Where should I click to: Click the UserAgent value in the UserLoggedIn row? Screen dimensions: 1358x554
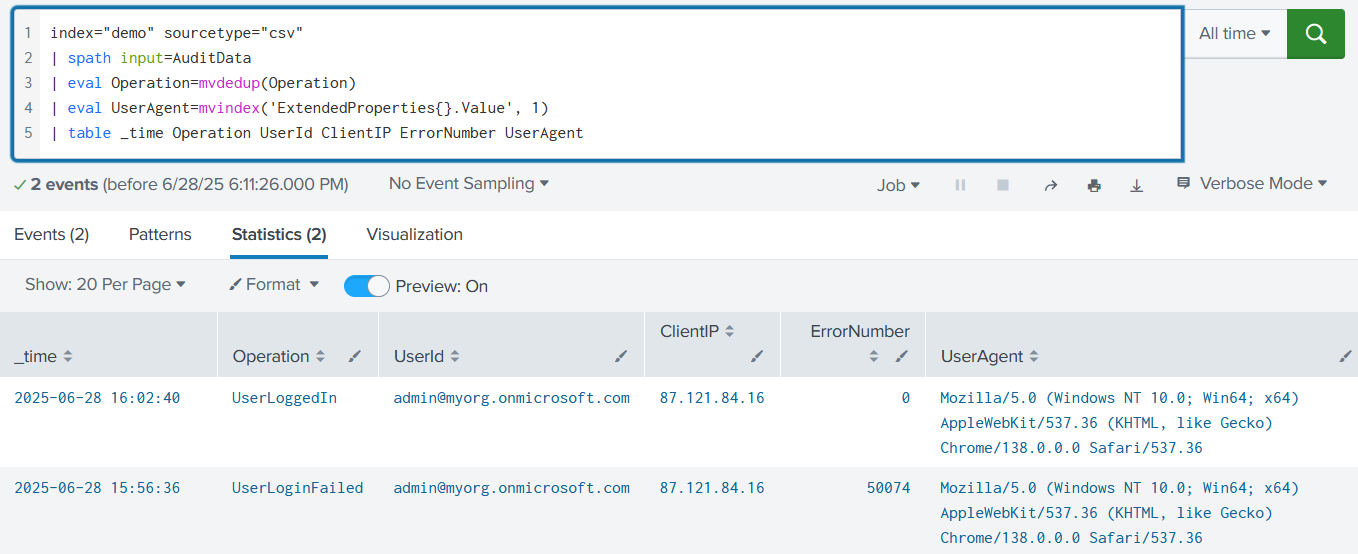point(1119,423)
